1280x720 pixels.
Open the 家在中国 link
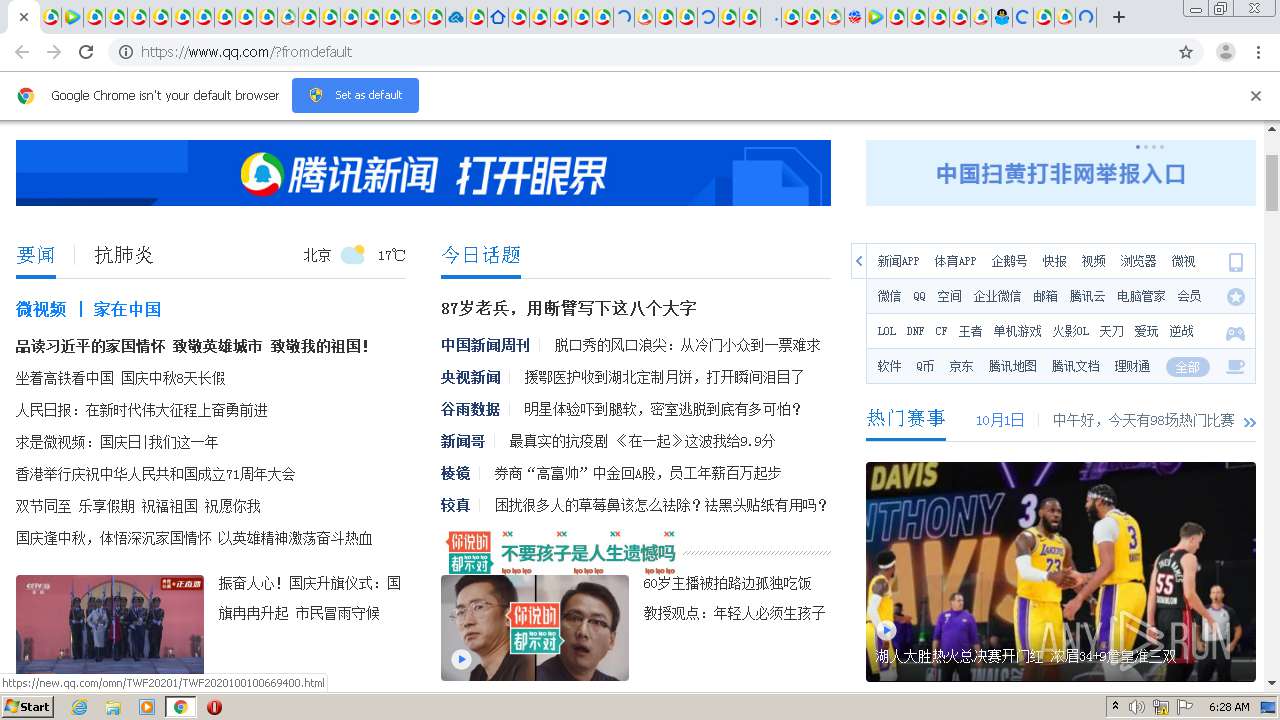[127, 309]
